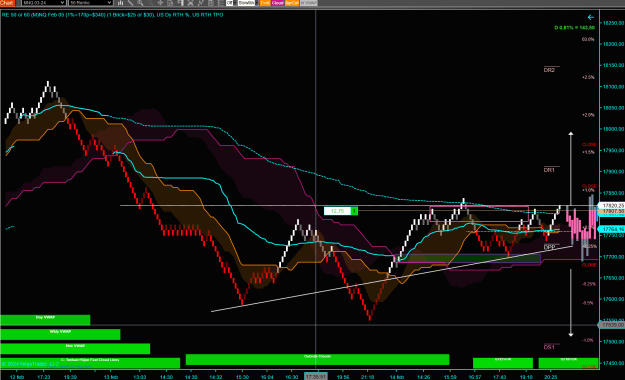Click the DR2 level label

click(x=549, y=70)
